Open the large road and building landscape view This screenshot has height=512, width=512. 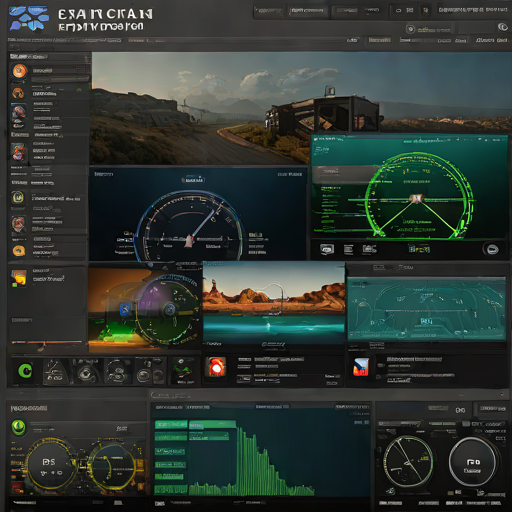201,108
